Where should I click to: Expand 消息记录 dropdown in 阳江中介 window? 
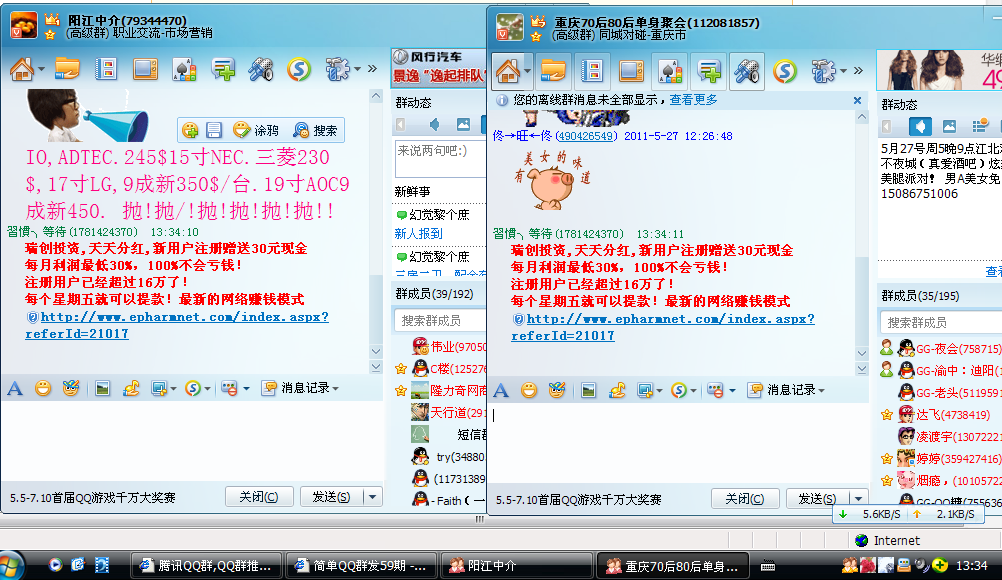coord(335,388)
